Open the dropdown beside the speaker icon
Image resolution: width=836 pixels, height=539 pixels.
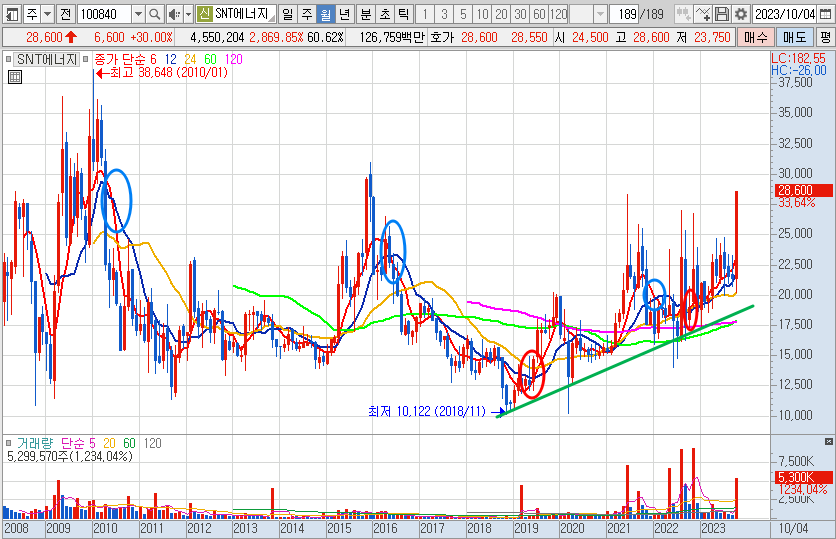pos(188,14)
